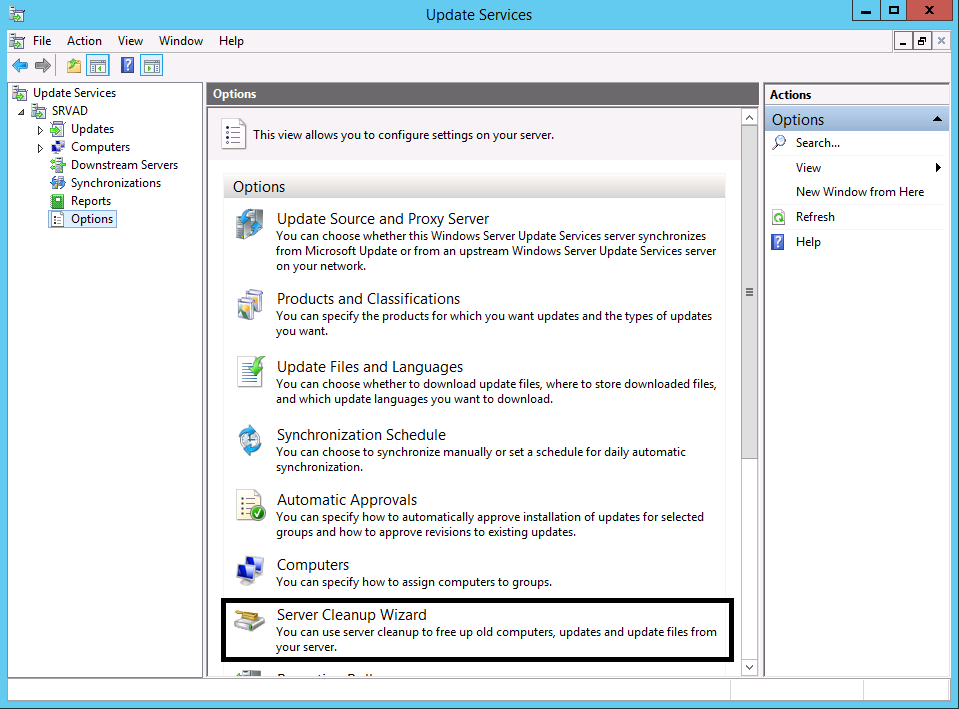Viewport: 959px width, 709px height.
Task: Restore the inner MMC child window
Action: 922,41
